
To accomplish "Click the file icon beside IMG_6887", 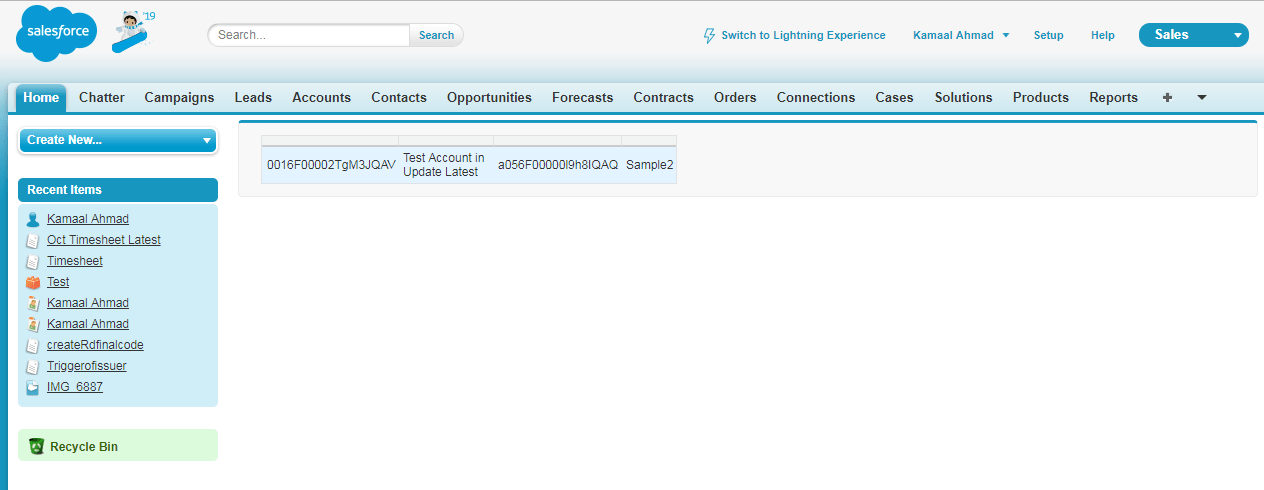I will click(x=33, y=387).
